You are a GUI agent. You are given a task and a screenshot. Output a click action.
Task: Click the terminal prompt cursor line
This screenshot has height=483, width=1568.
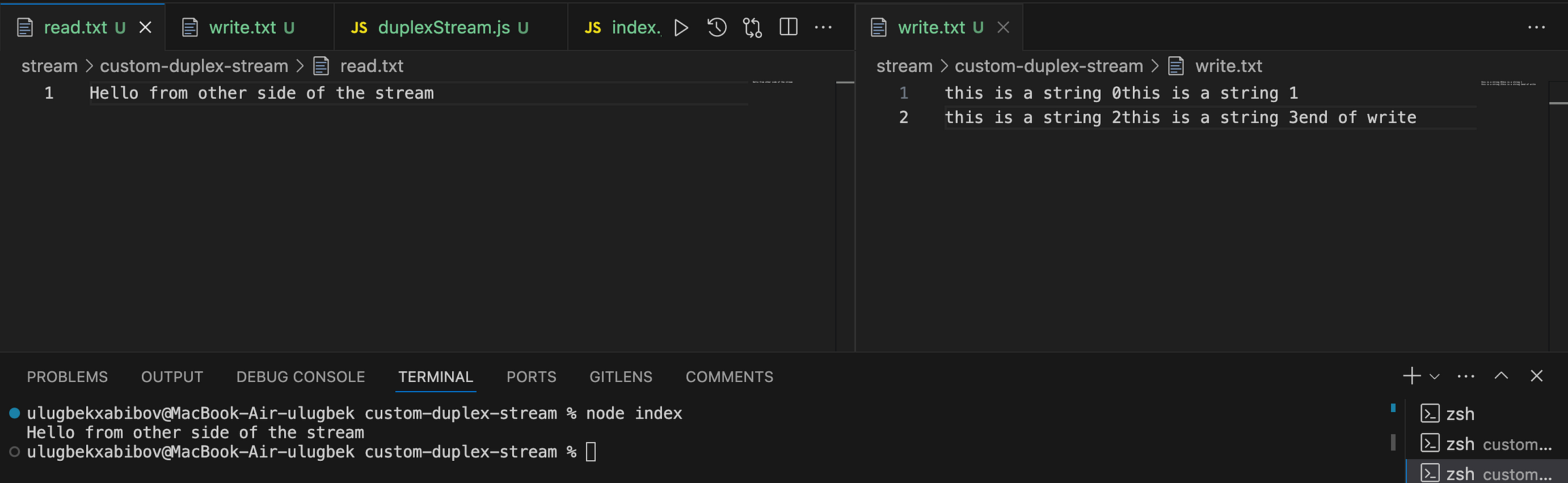click(x=311, y=452)
